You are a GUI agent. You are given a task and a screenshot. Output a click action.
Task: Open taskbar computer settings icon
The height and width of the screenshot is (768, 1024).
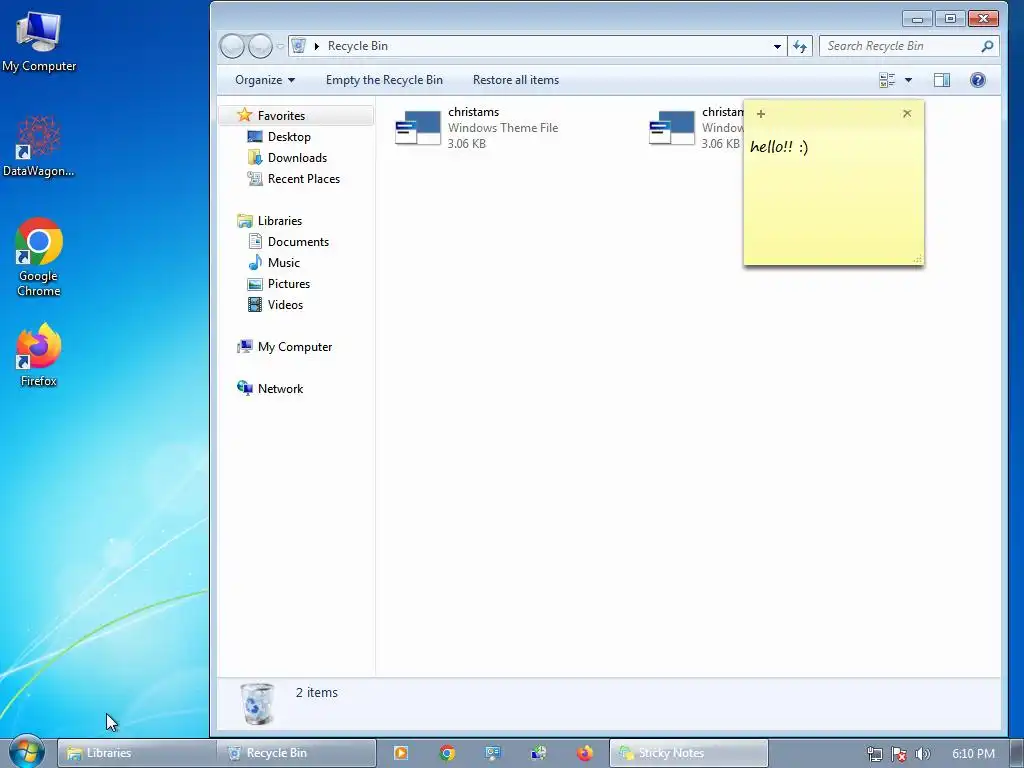pyautogui.click(x=492, y=753)
